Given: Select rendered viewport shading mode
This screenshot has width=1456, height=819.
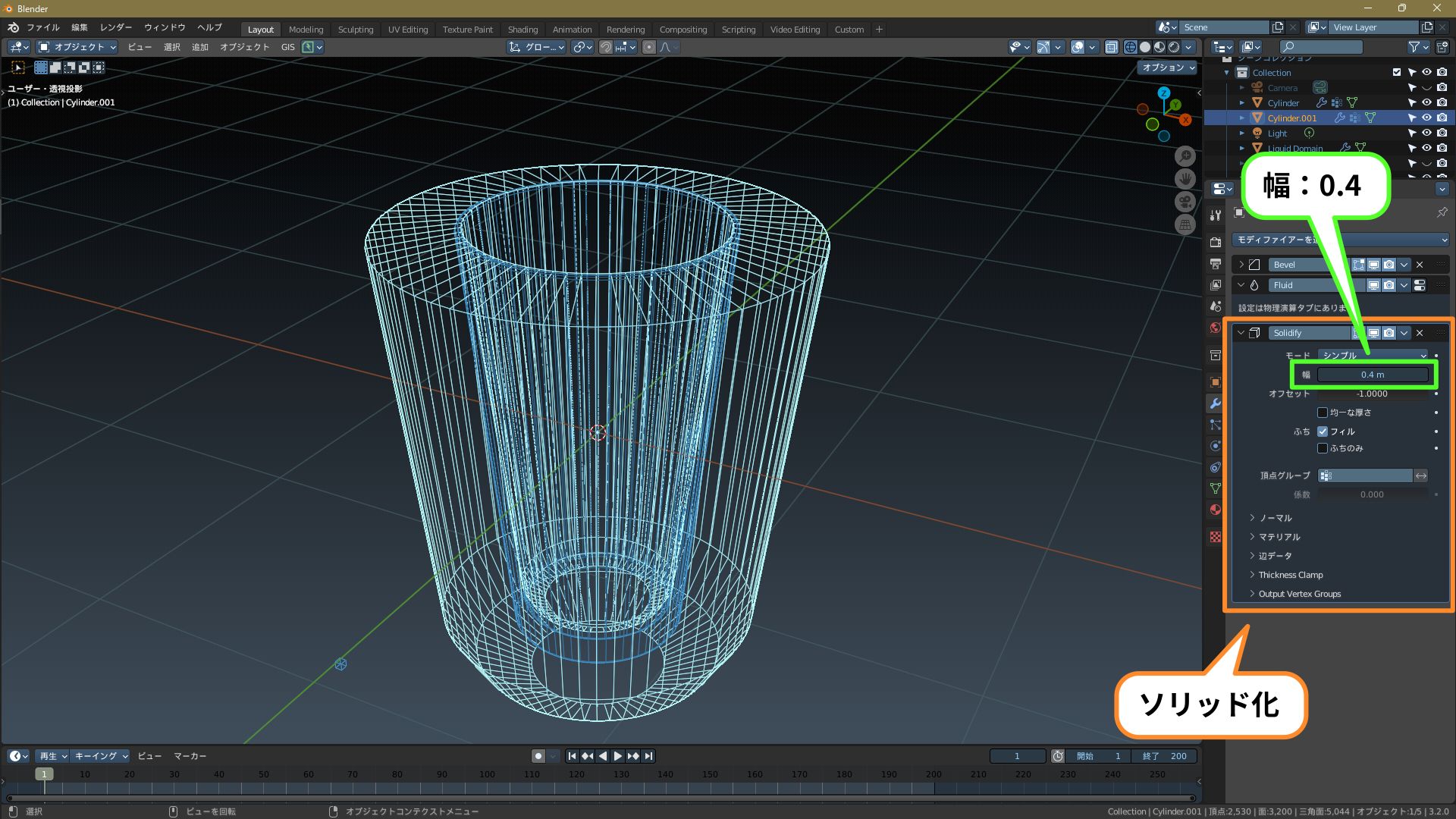Looking at the screenshot, I should [x=1174, y=47].
